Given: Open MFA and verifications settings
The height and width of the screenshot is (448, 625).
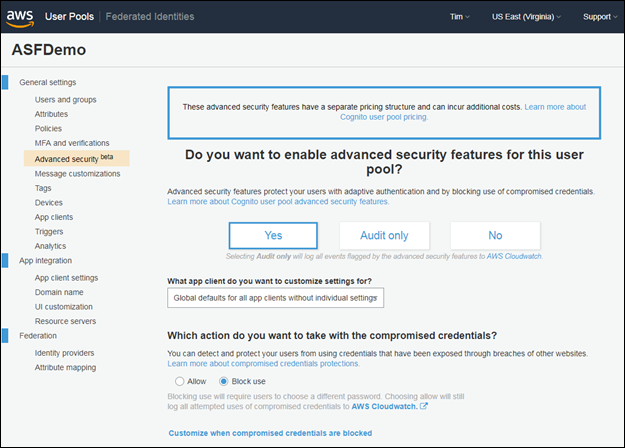Looking at the screenshot, I should pyautogui.click(x=72, y=143).
